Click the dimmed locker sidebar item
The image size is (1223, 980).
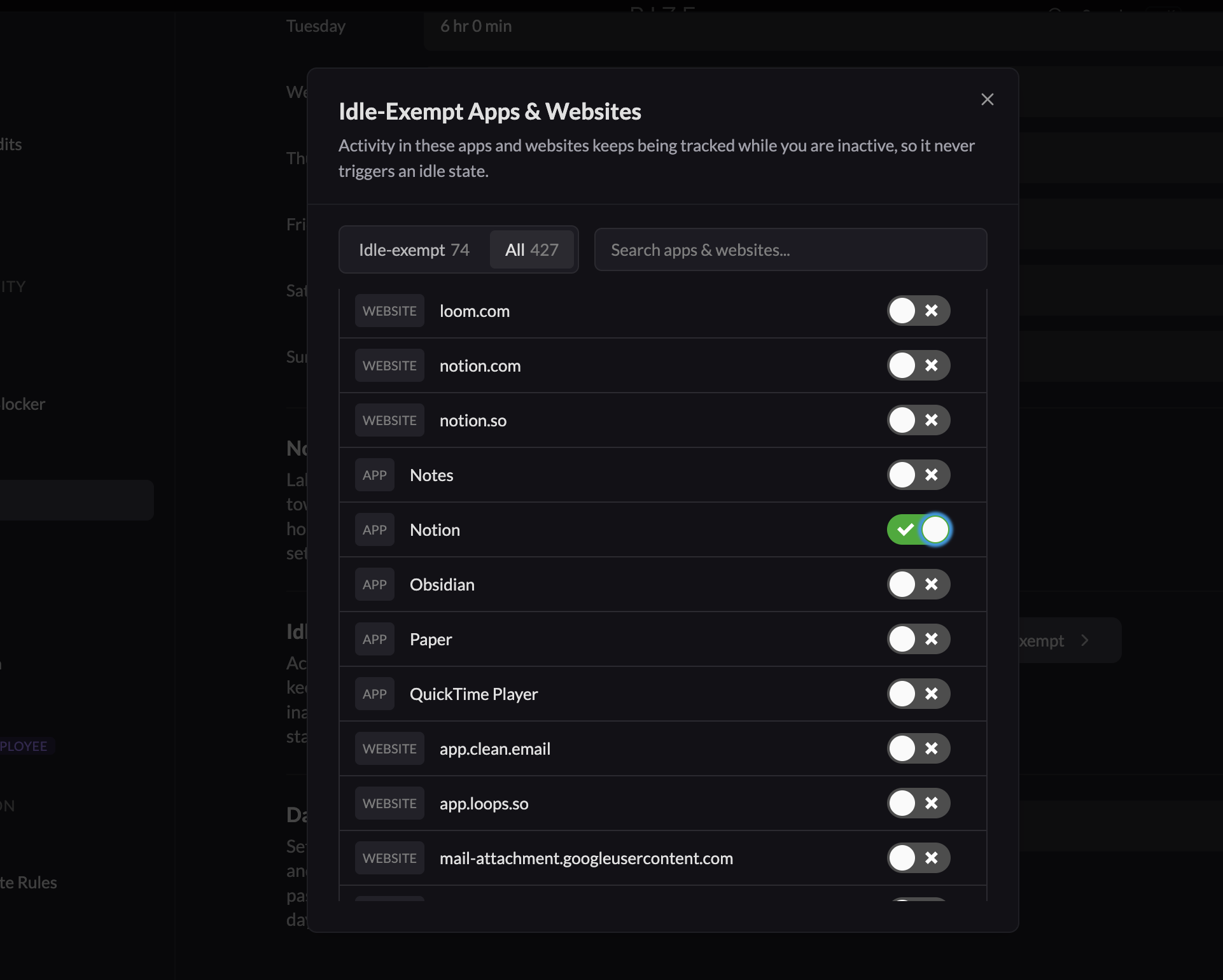(x=23, y=404)
